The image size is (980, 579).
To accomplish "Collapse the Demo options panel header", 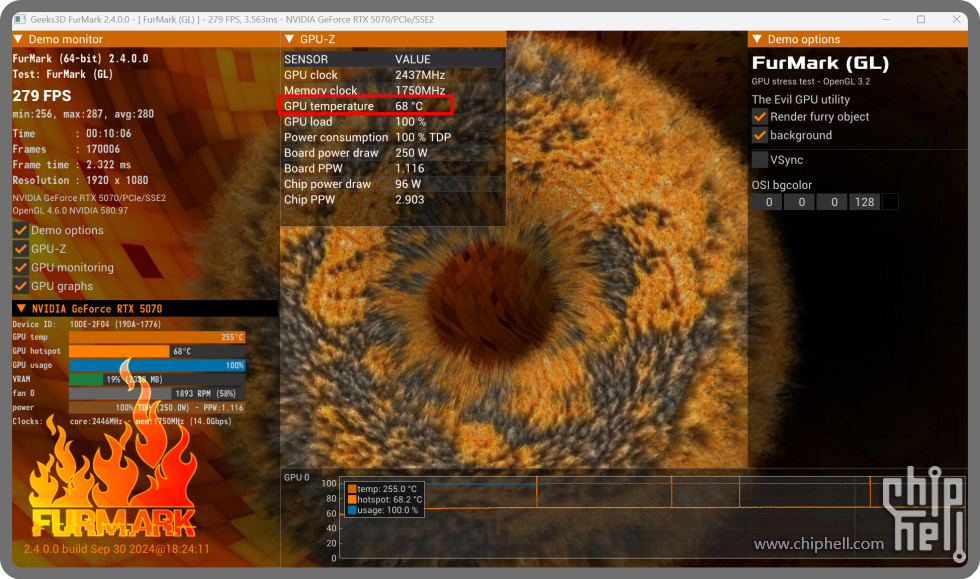I will point(757,39).
